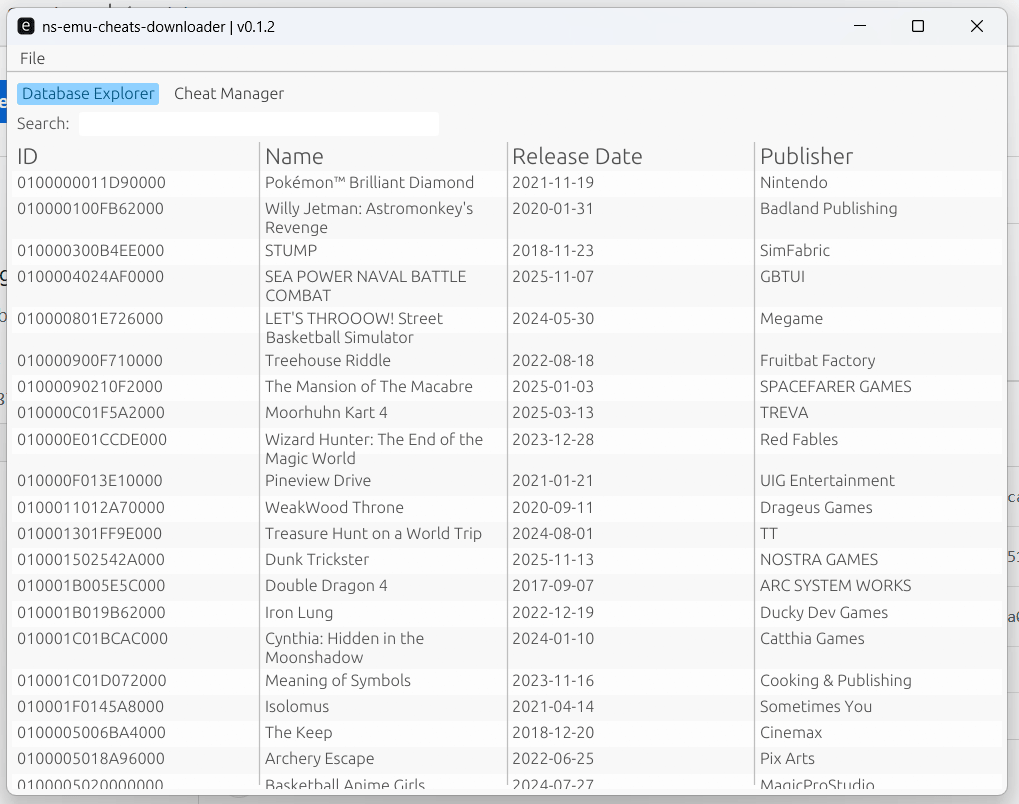Close the ns-emu-cheats-downloader window

(977, 26)
